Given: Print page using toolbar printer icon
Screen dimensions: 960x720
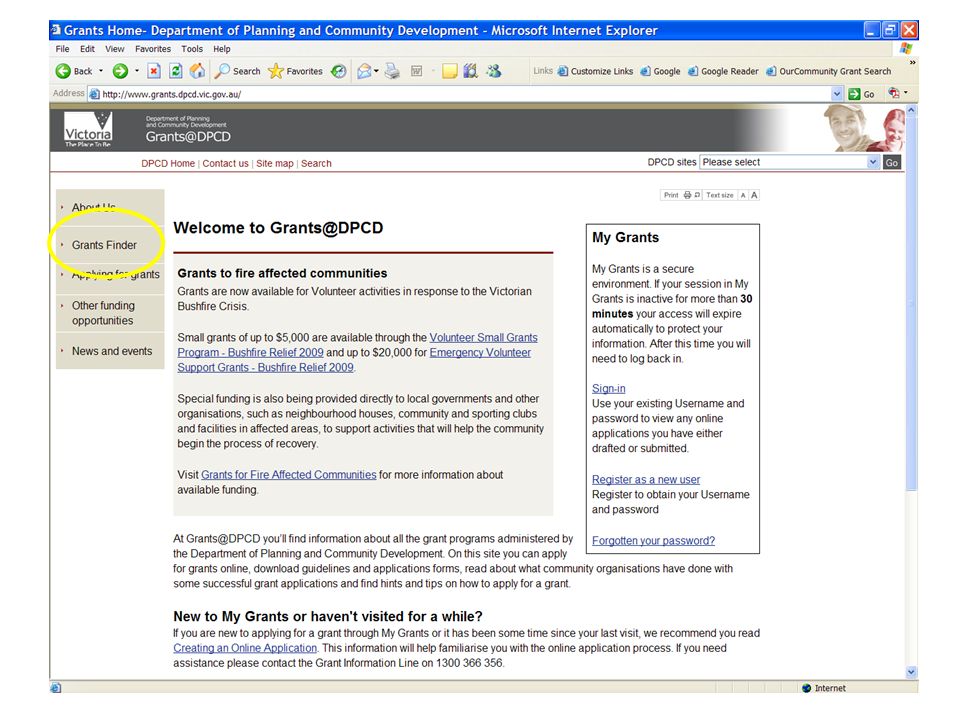Looking at the screenshot, I should pos(392,72).
